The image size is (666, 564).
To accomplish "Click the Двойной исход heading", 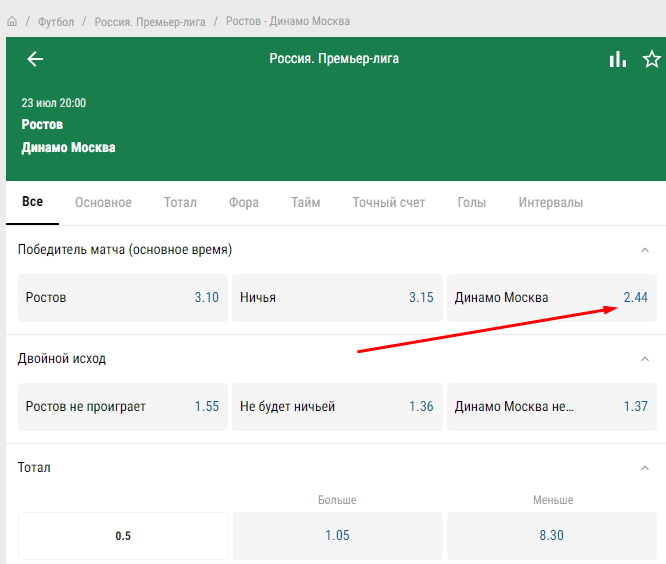I will coord(62,359).
